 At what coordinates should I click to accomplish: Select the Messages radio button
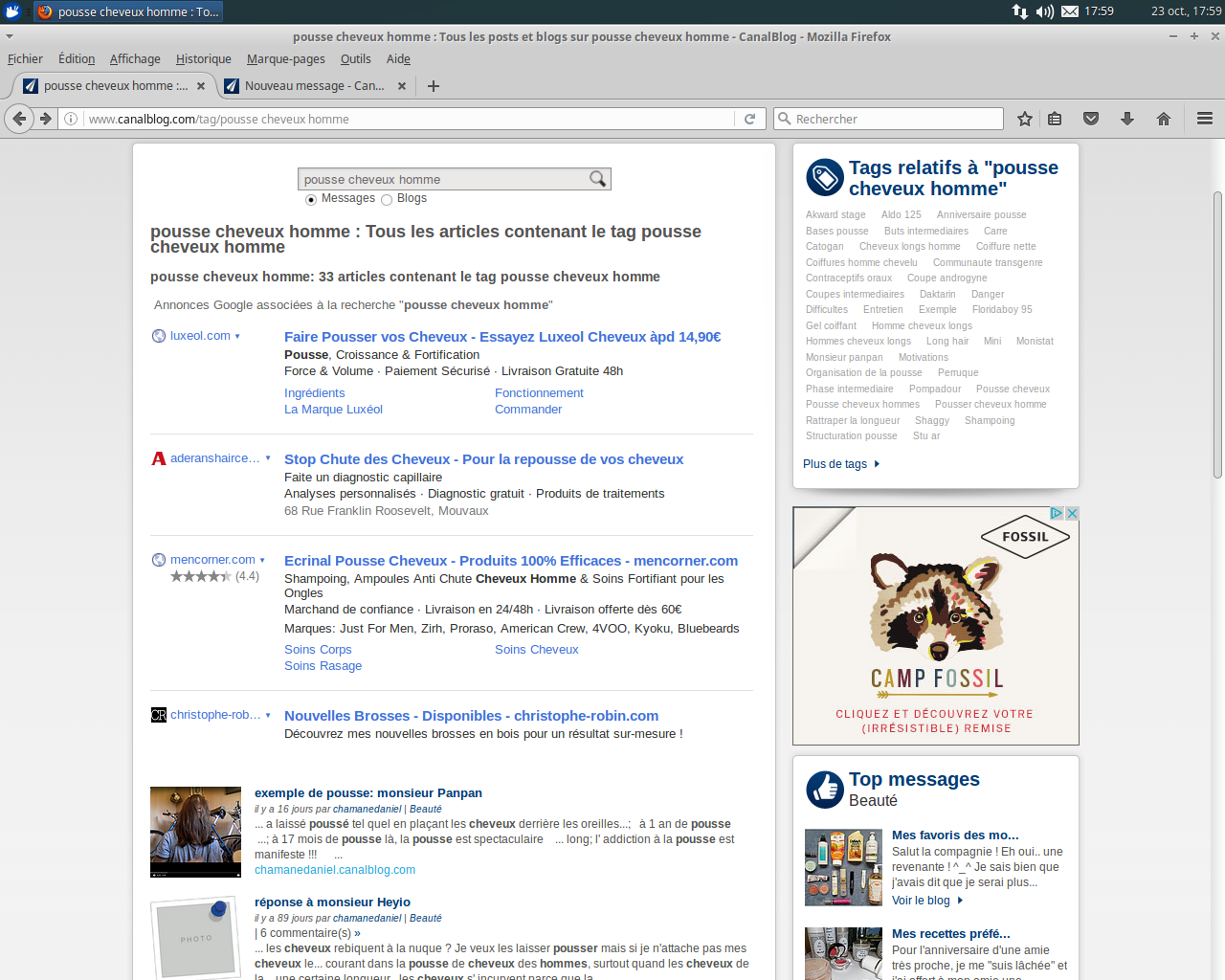click(x=311, y=200)
